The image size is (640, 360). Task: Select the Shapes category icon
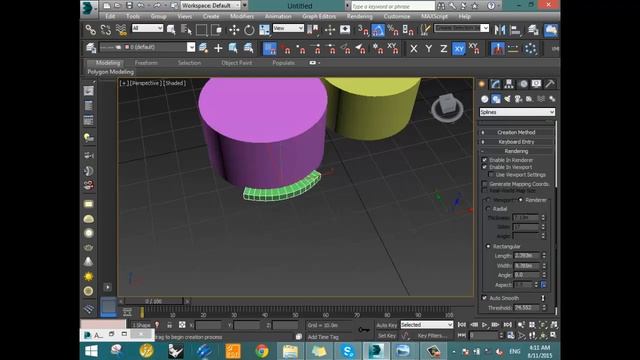coord(496,99)
